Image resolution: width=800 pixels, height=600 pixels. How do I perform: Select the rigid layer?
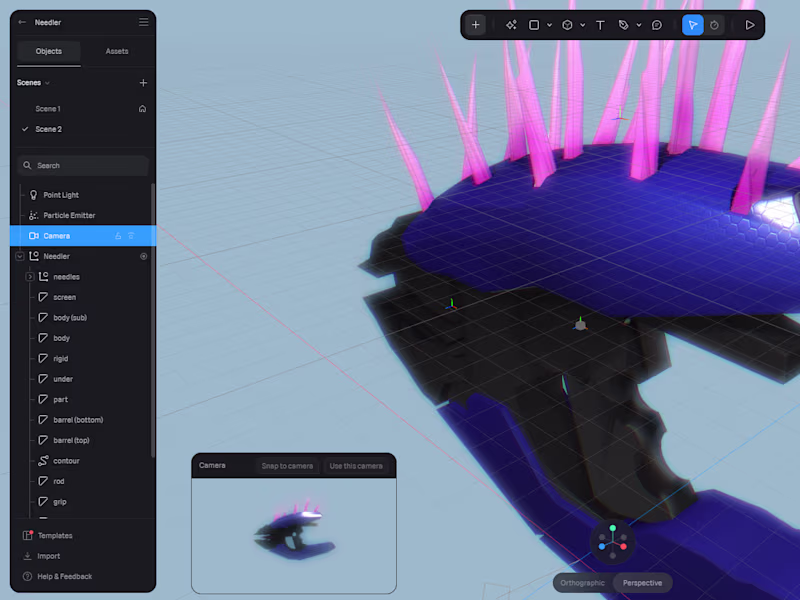[x=60, y=358]
